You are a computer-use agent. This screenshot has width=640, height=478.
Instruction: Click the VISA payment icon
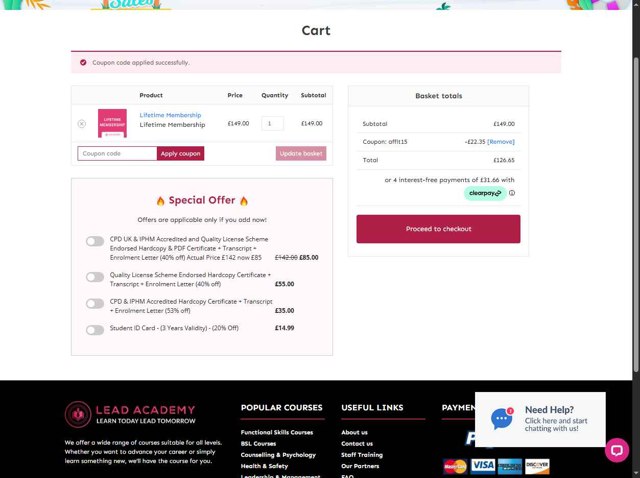(483, 466)
